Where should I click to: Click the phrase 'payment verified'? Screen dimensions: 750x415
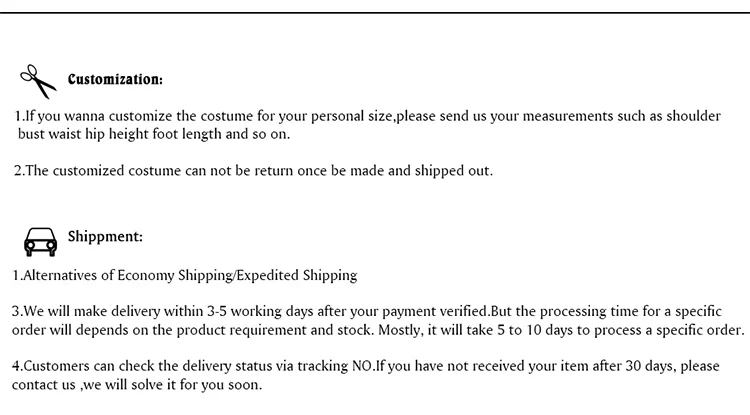[434, 312]
